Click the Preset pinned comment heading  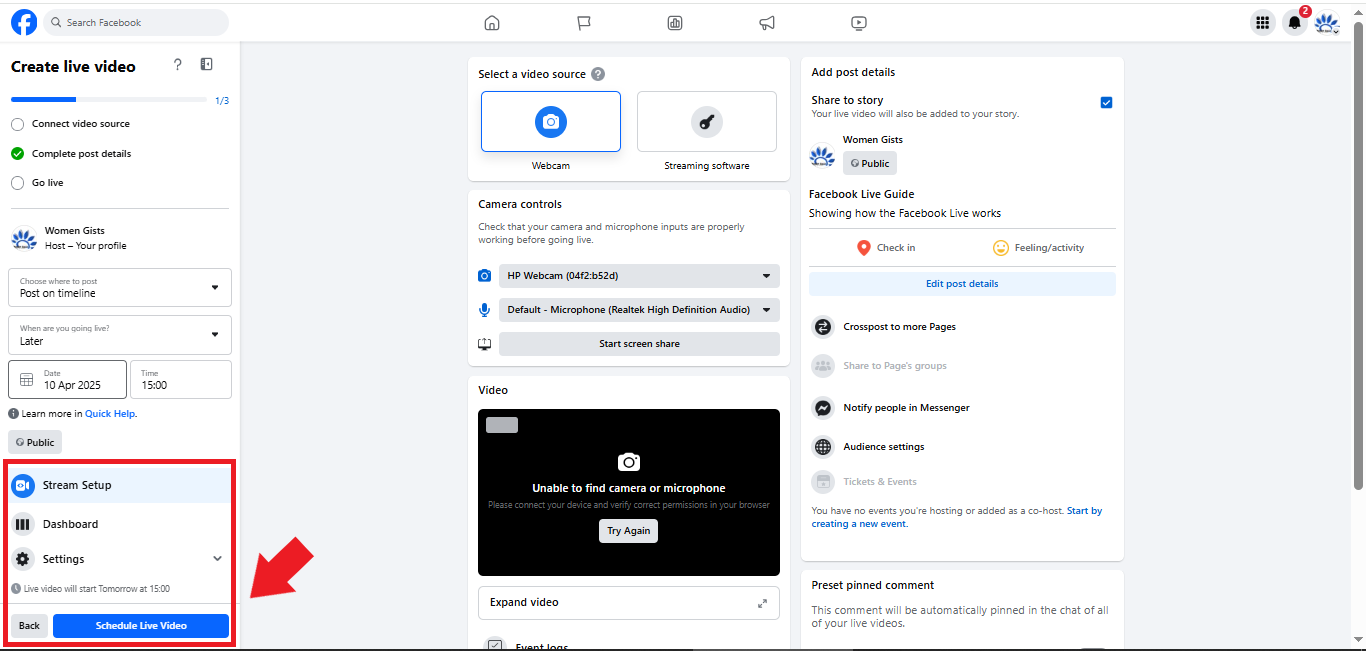873,585
